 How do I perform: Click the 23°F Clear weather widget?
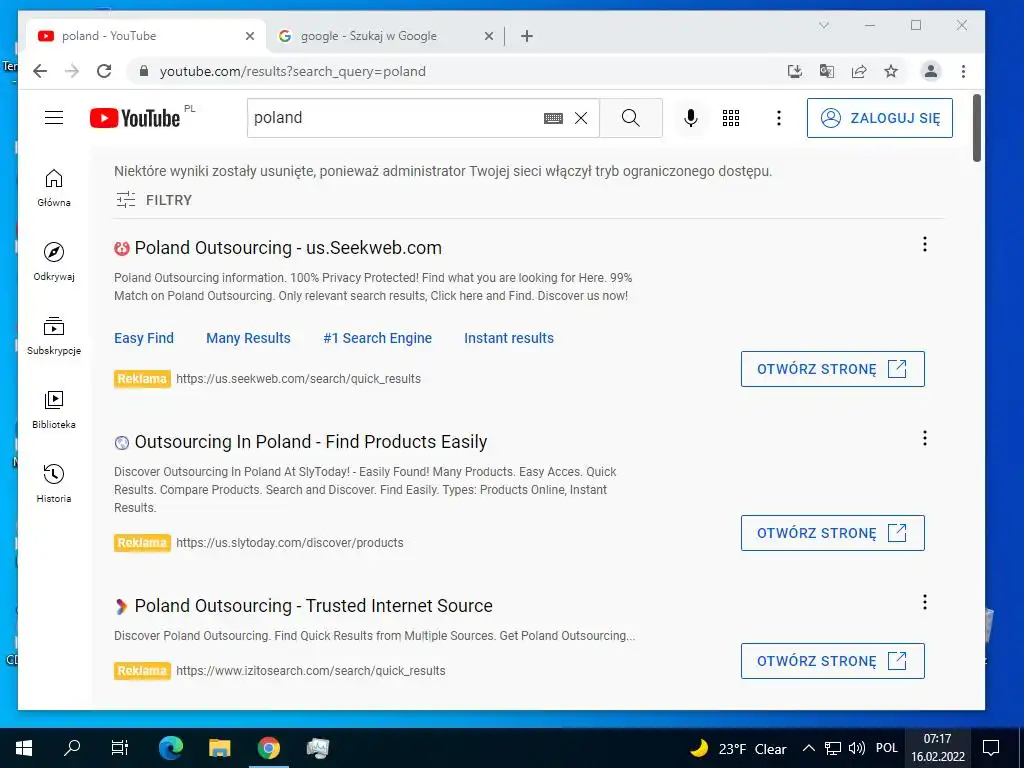click(x=738, y=748)
